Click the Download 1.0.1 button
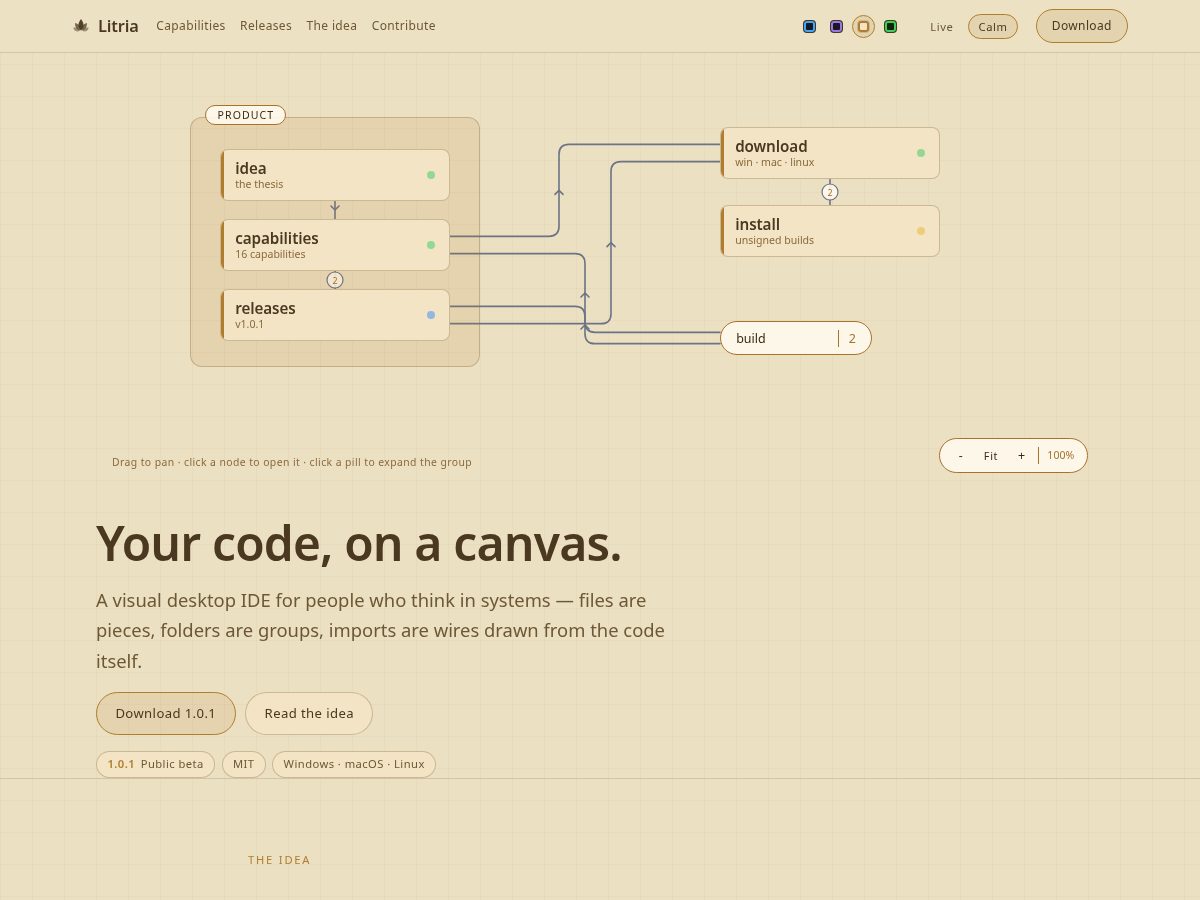The image size is (1200, 900). pyautogui.click(x=166, y=714)
